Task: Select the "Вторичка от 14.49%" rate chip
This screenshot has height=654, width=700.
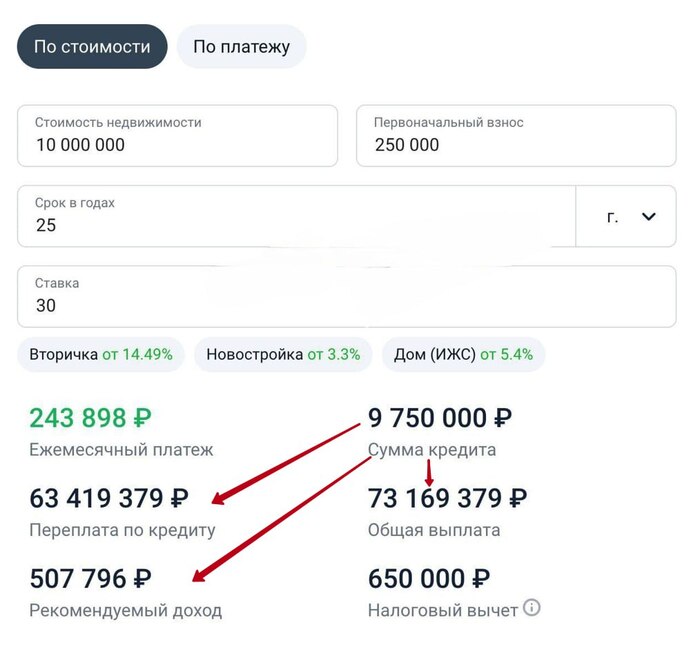Action: (x=101, y=354)
